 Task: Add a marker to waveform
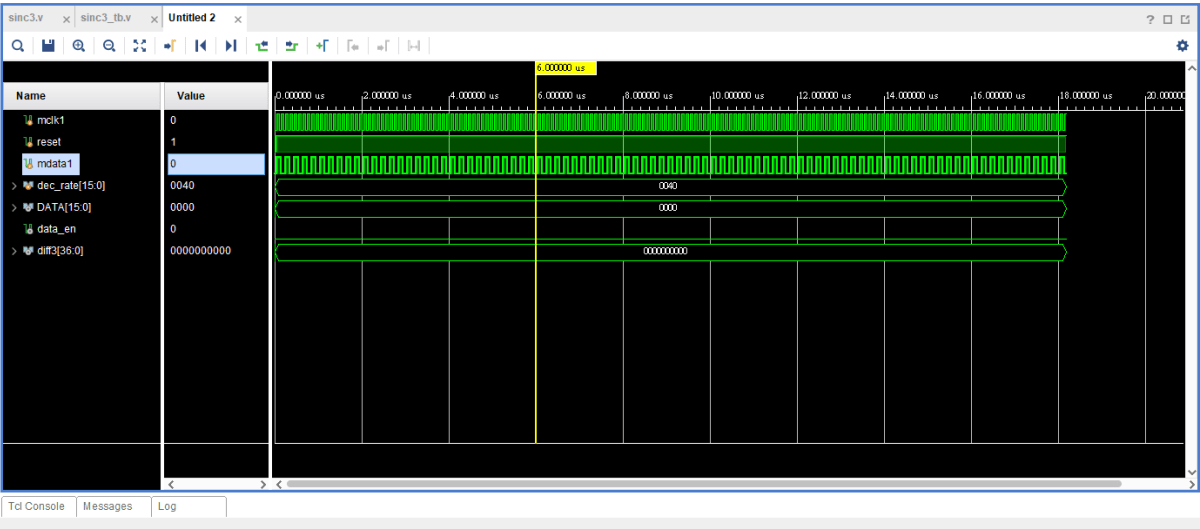322,45
